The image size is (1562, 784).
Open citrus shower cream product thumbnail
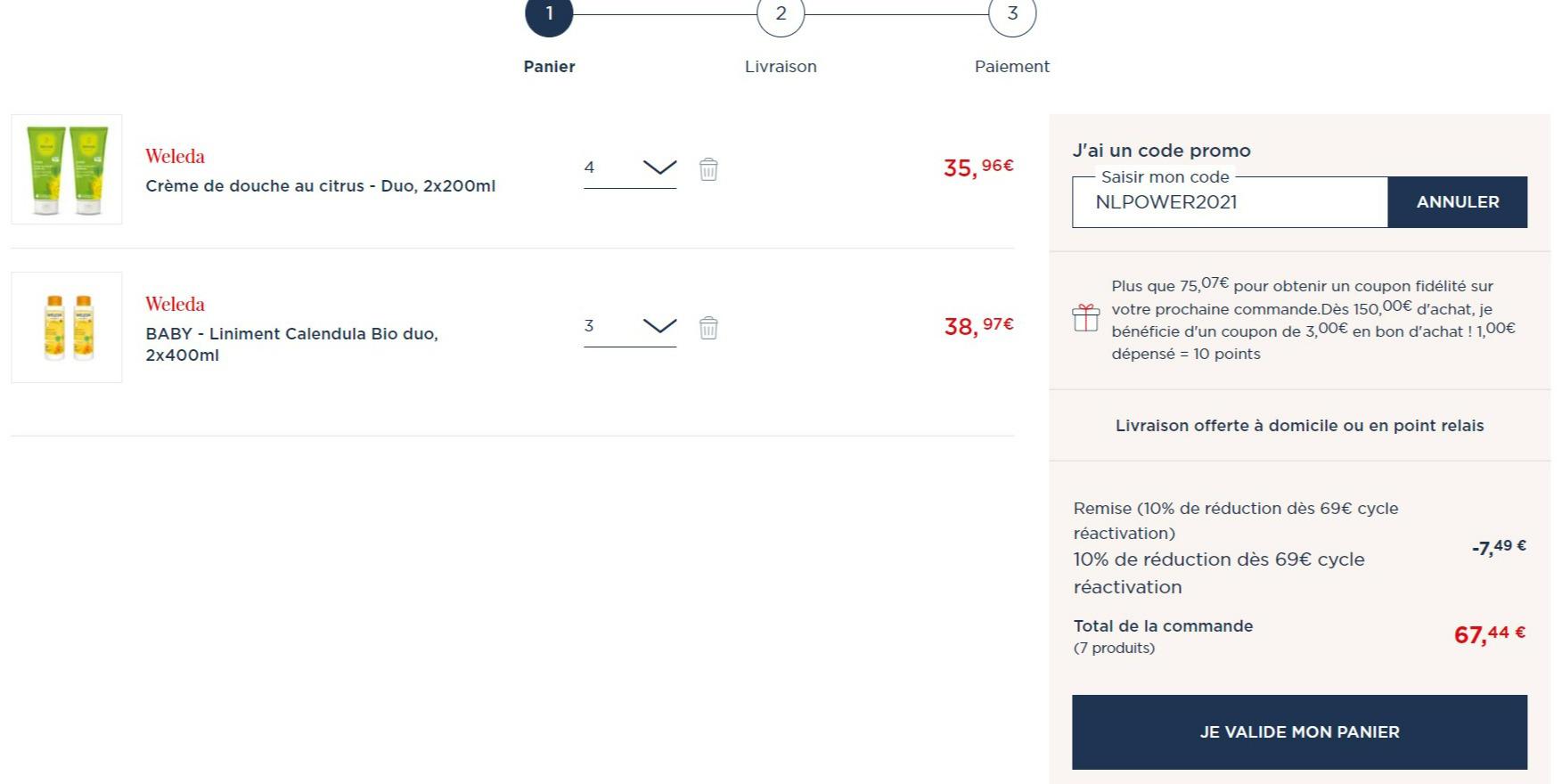tap(67, 169)
